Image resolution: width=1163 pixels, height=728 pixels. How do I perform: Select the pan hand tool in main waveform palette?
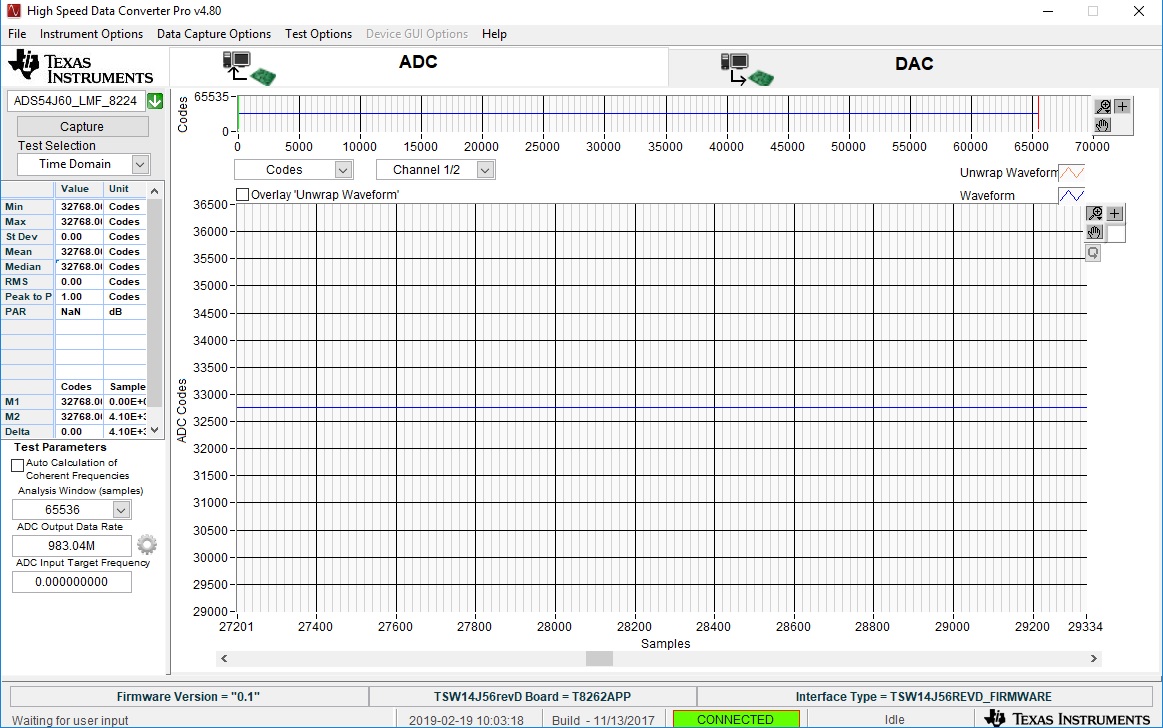click(1095, 232)
